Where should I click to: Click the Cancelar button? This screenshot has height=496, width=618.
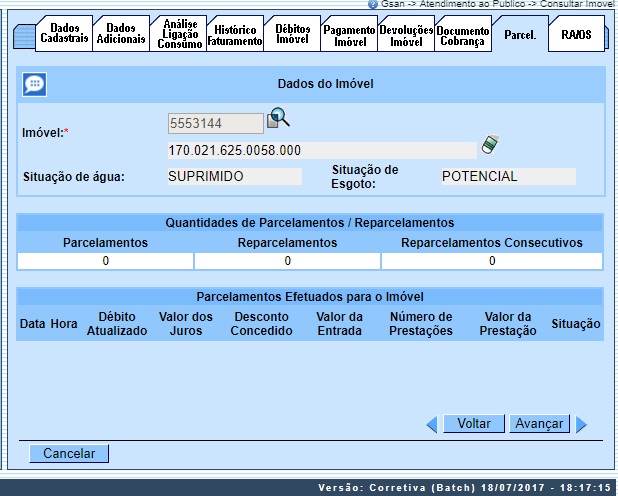69,453
